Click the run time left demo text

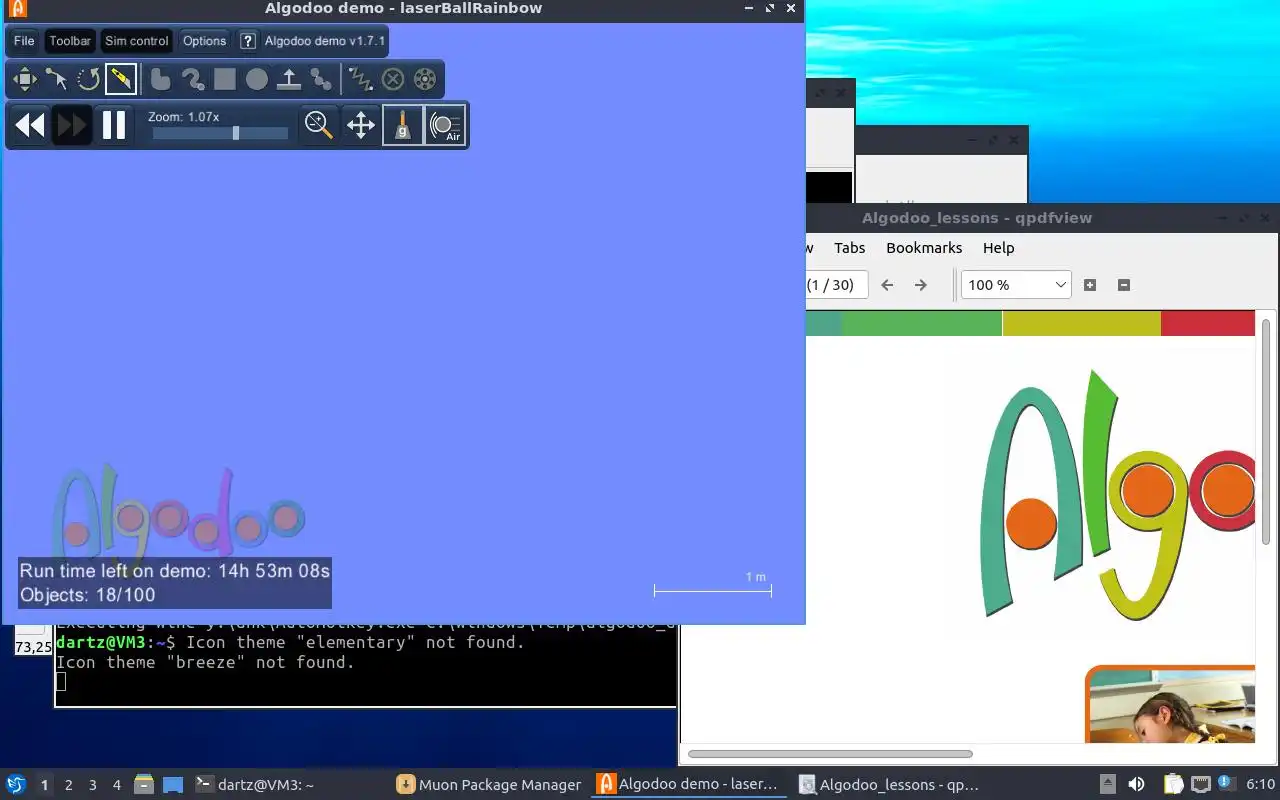pos(175,571)
